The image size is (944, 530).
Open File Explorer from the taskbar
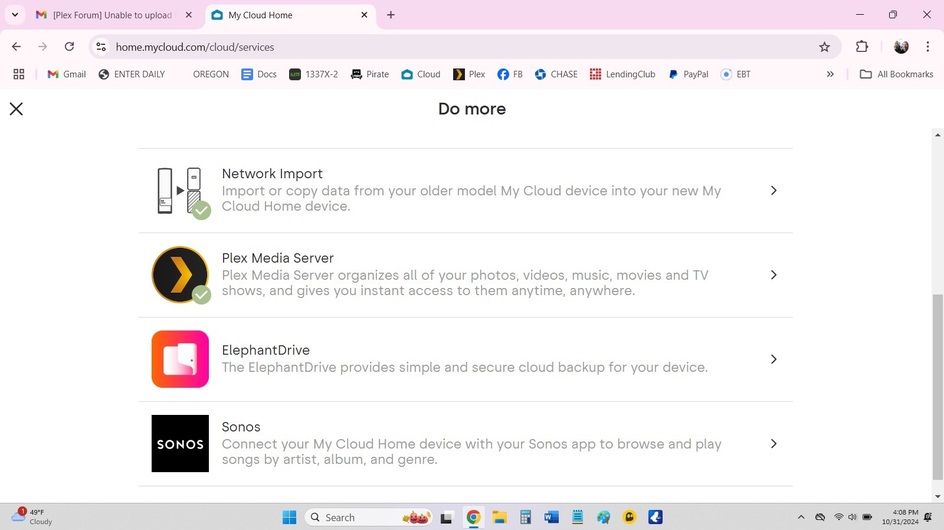[499, 517]
